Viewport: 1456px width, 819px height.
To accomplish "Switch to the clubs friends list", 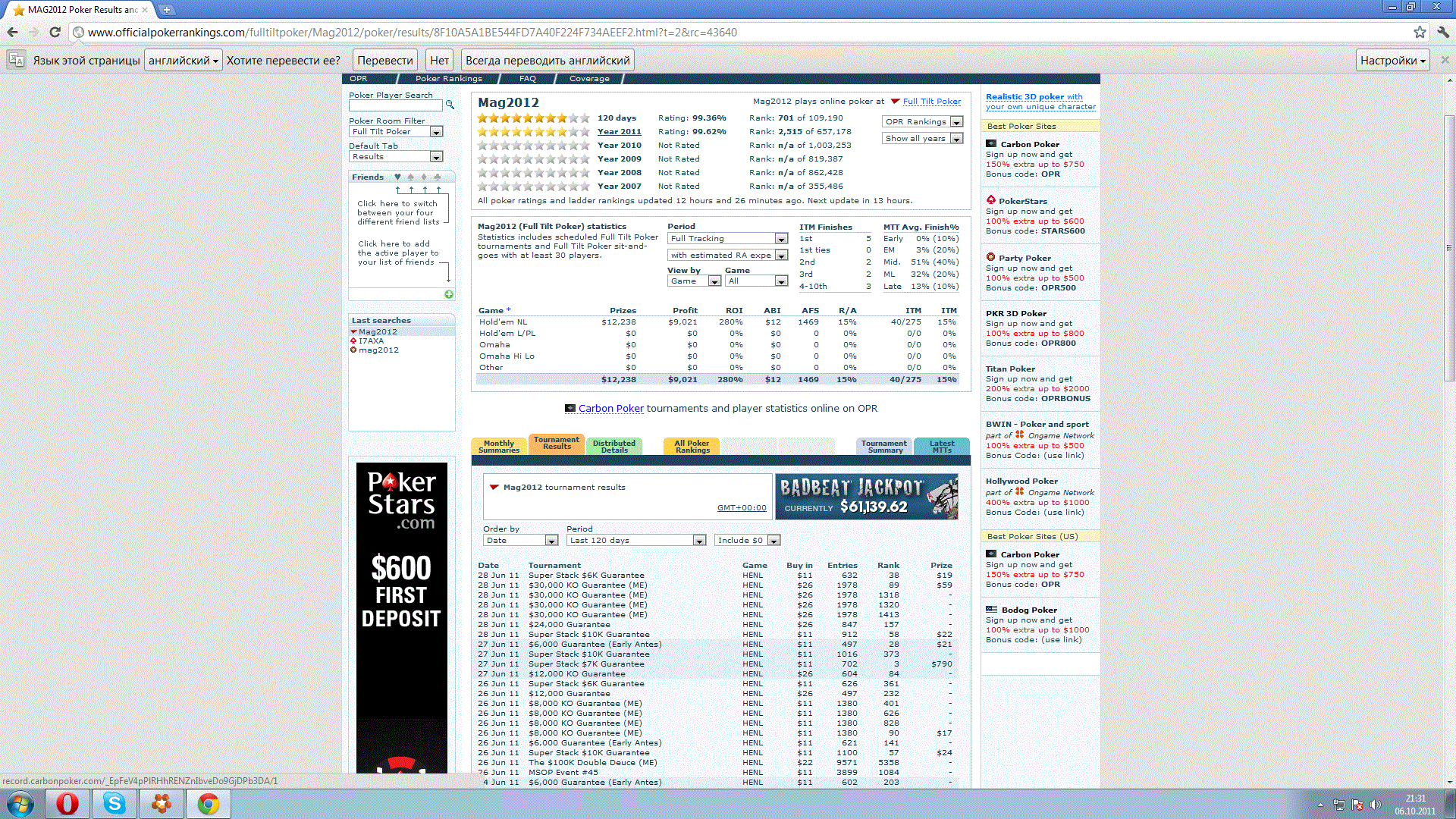I will (438, 177).
